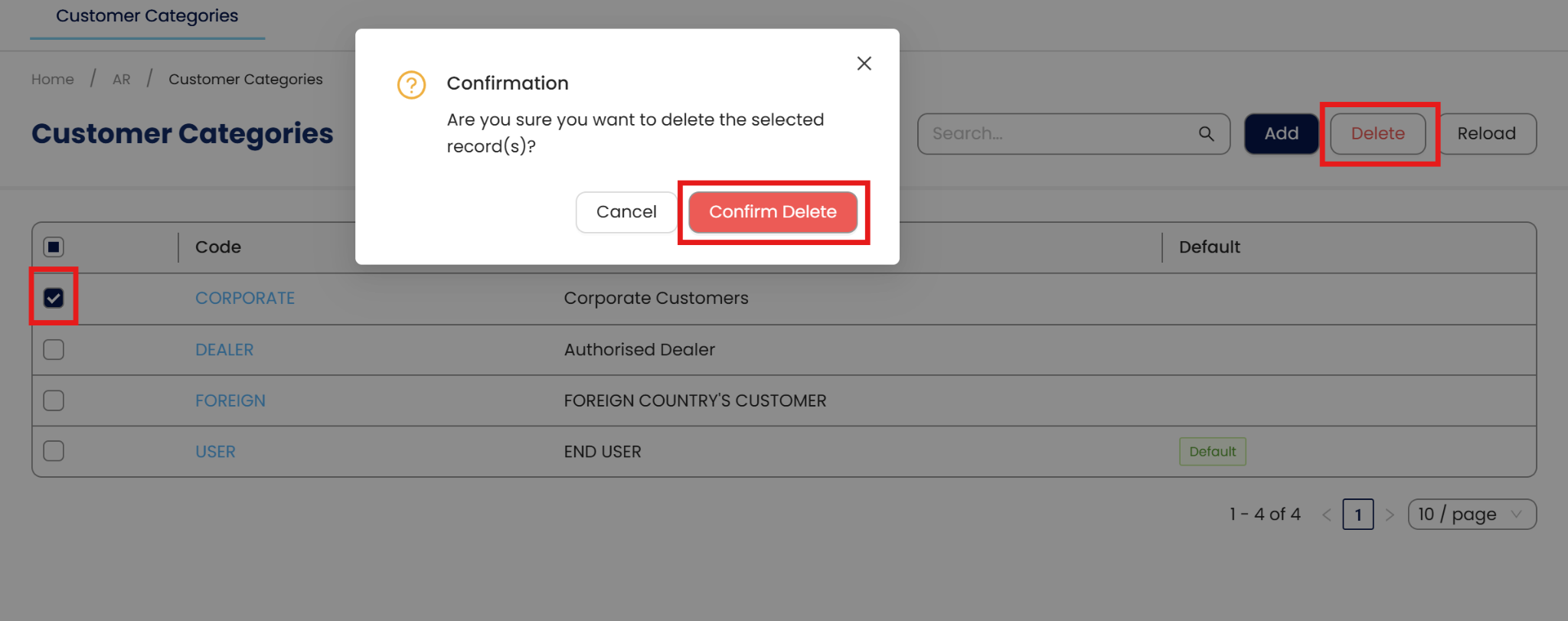
Task: Check the USER row checkbox
Action: [54, 451]
